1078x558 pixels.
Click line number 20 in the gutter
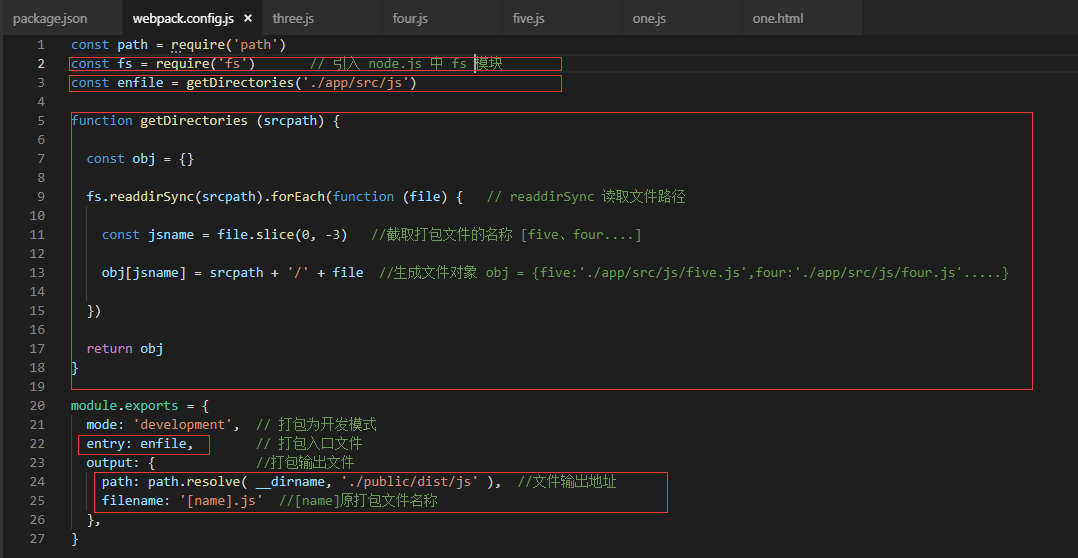coord(37,406)
